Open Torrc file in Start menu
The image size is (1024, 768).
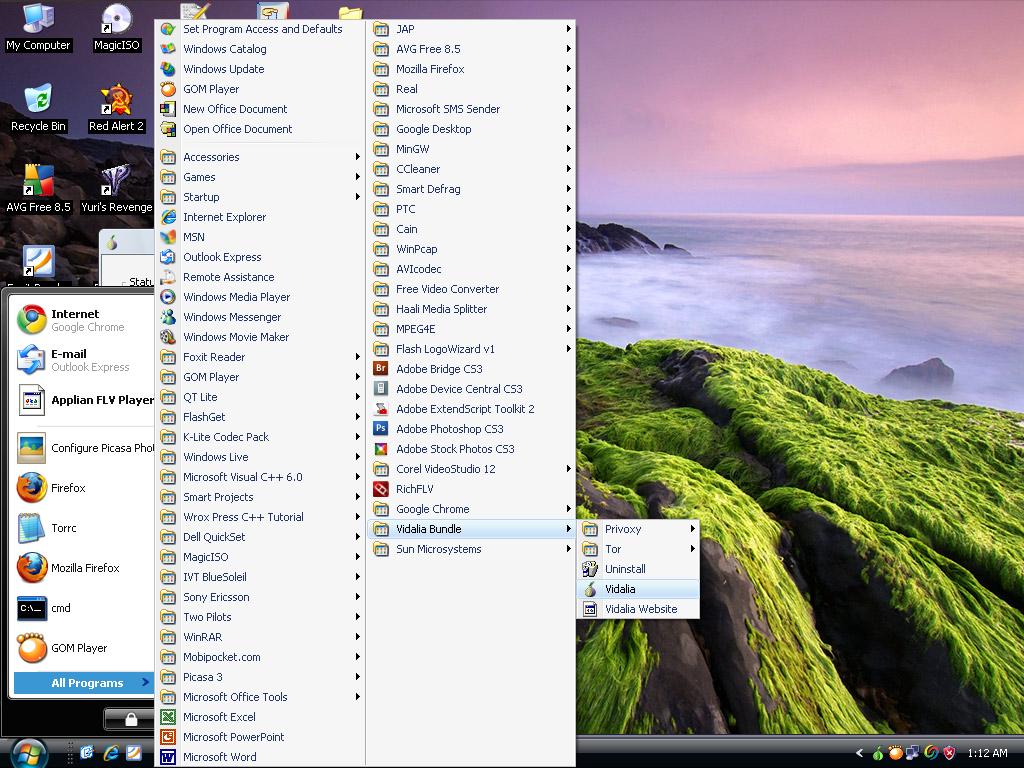click(84, 528)
